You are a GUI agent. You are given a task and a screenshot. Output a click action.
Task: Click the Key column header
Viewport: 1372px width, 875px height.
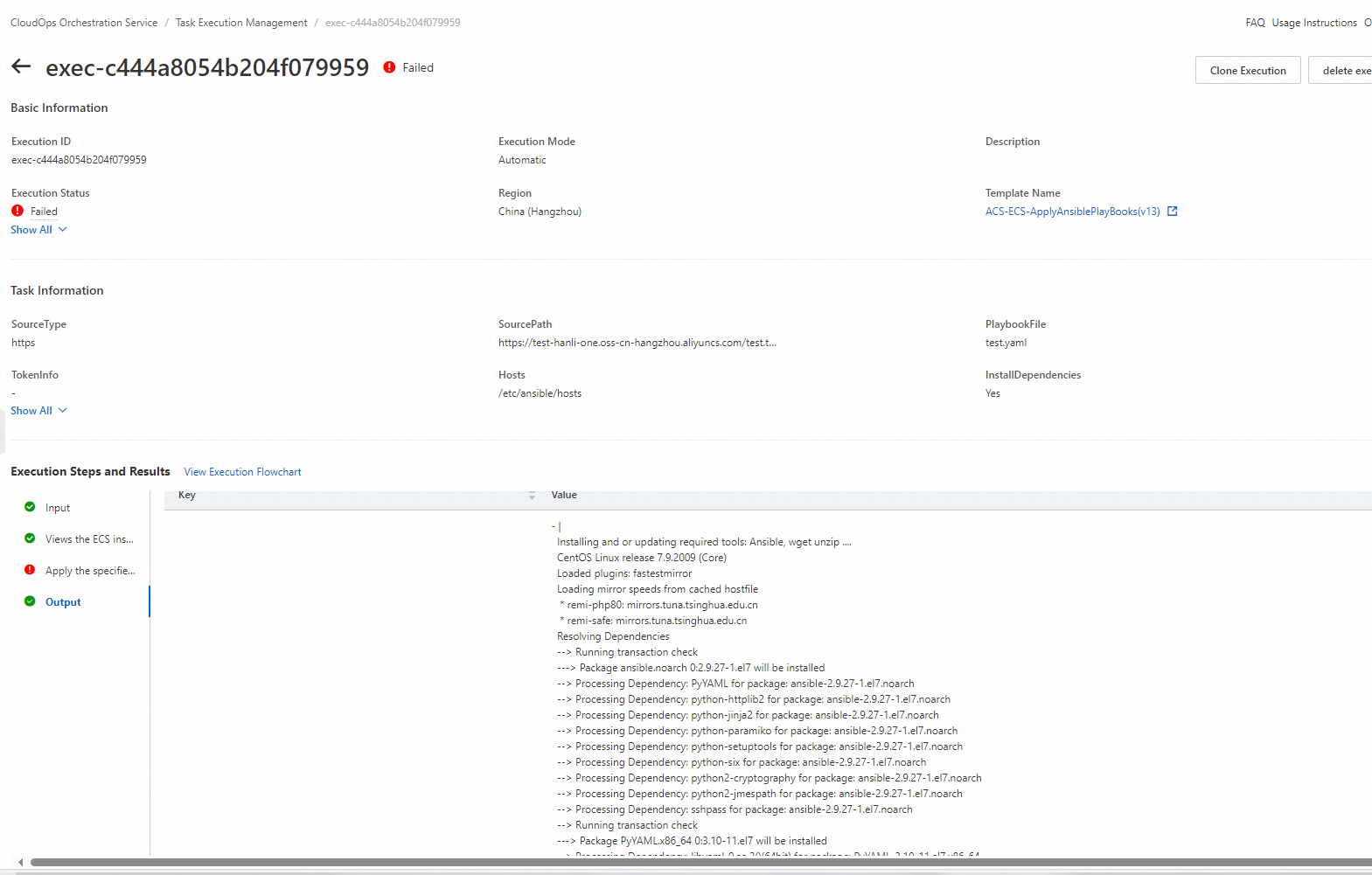point(187,495)
